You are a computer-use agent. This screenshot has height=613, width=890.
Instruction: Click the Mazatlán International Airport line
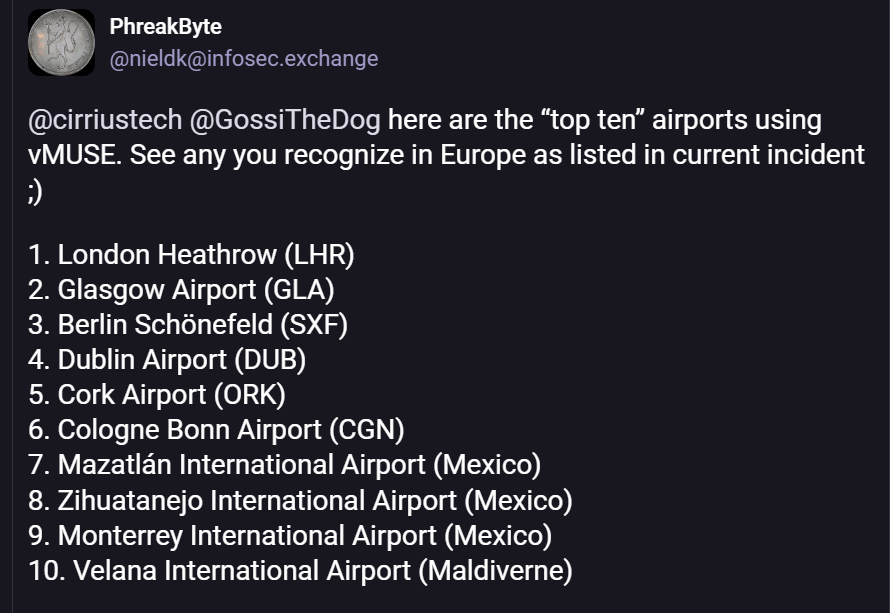pos(284,465)
